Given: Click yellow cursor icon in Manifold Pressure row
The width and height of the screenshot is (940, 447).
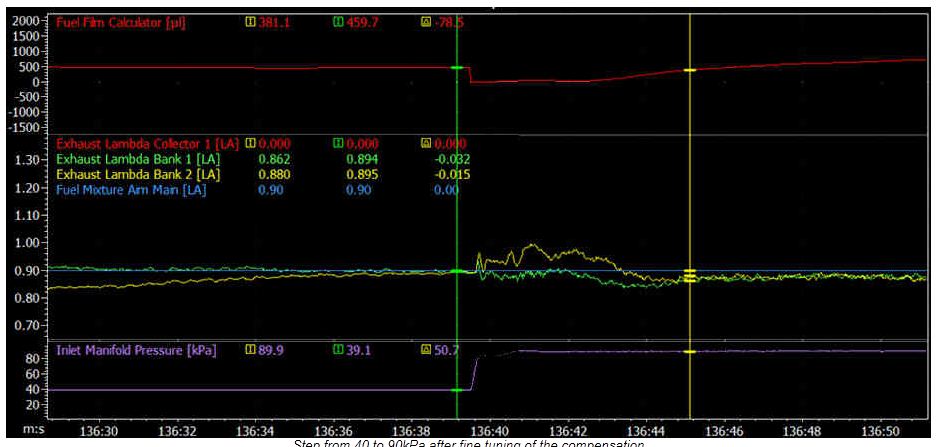Looking at the screenshot, I should [x=250, y=350].
